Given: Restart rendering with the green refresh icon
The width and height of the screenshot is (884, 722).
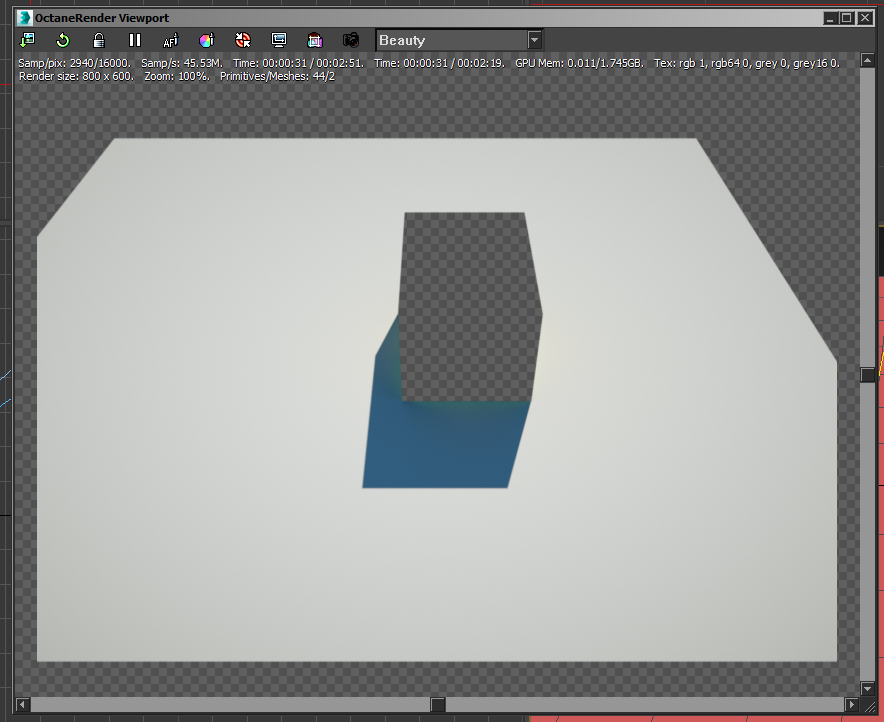Looking at the screenshot, I should [x=62, y=40].
